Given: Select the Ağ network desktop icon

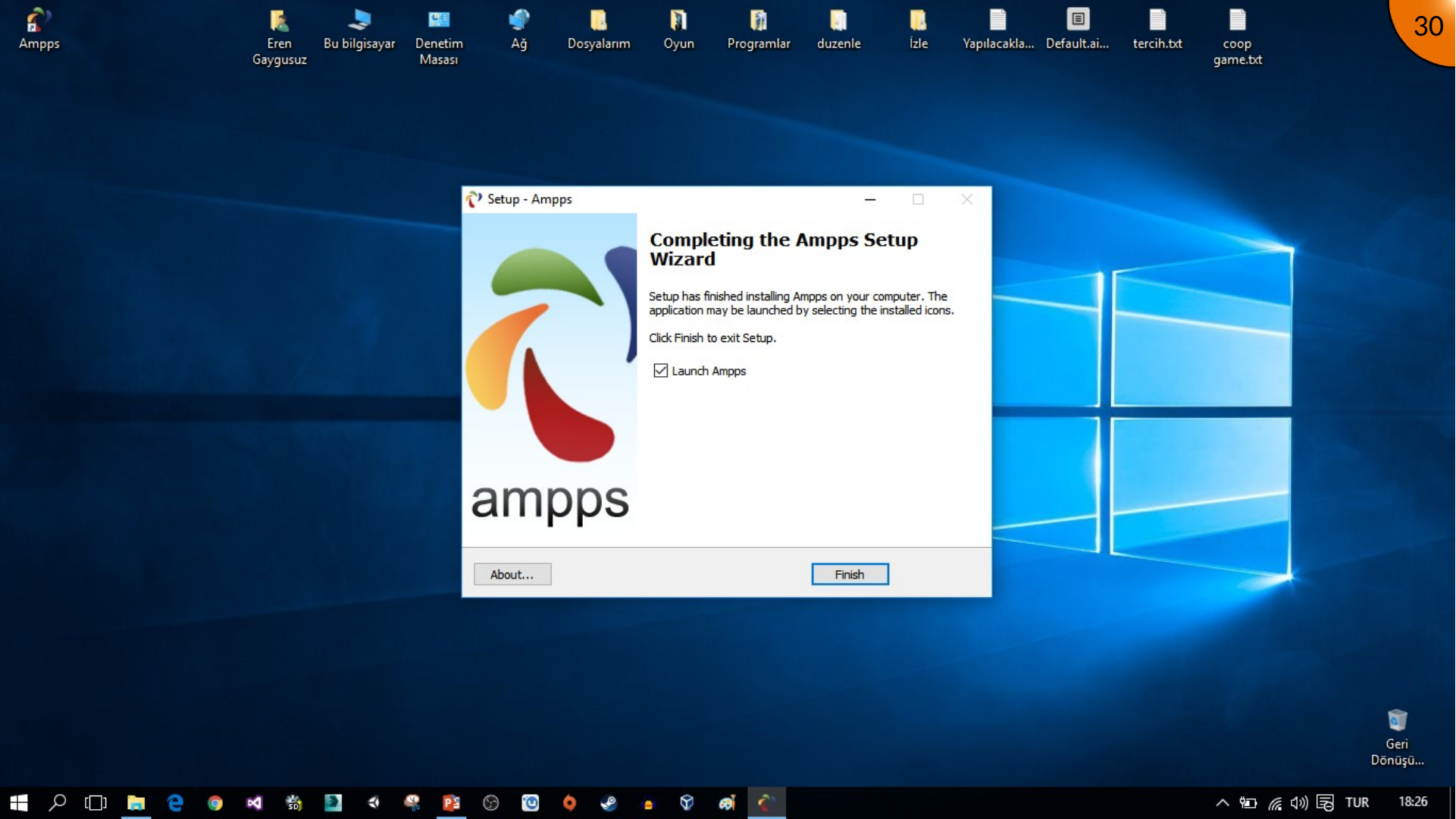Looking at the screenshot, I should 519,30.
